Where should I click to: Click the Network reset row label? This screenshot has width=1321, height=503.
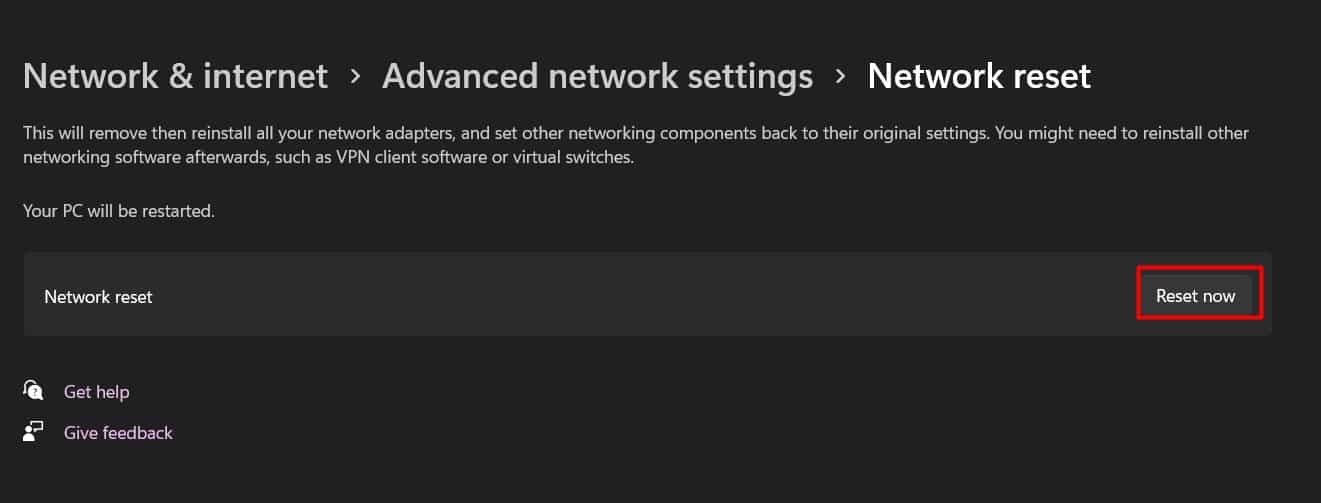[98, 296]
